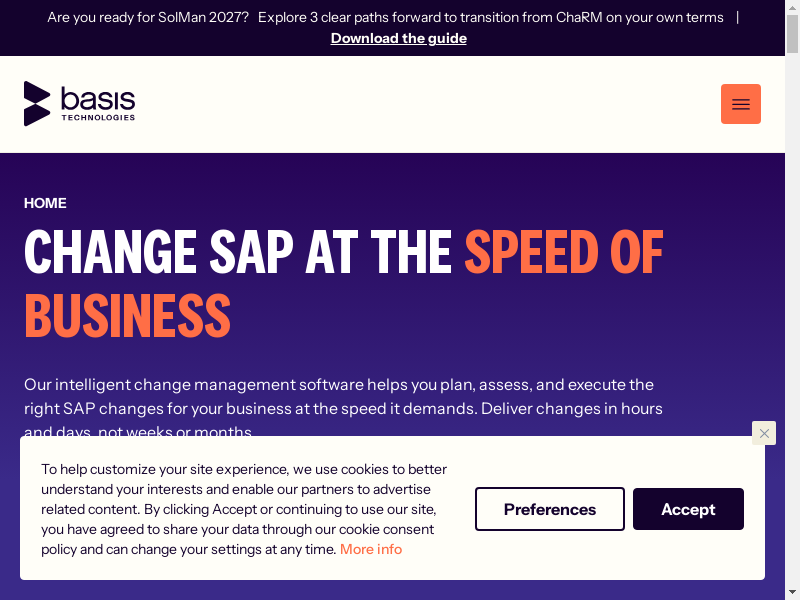Click the orange "SPEED OF" headline text
800x600 pixels.
pos(563,252)
